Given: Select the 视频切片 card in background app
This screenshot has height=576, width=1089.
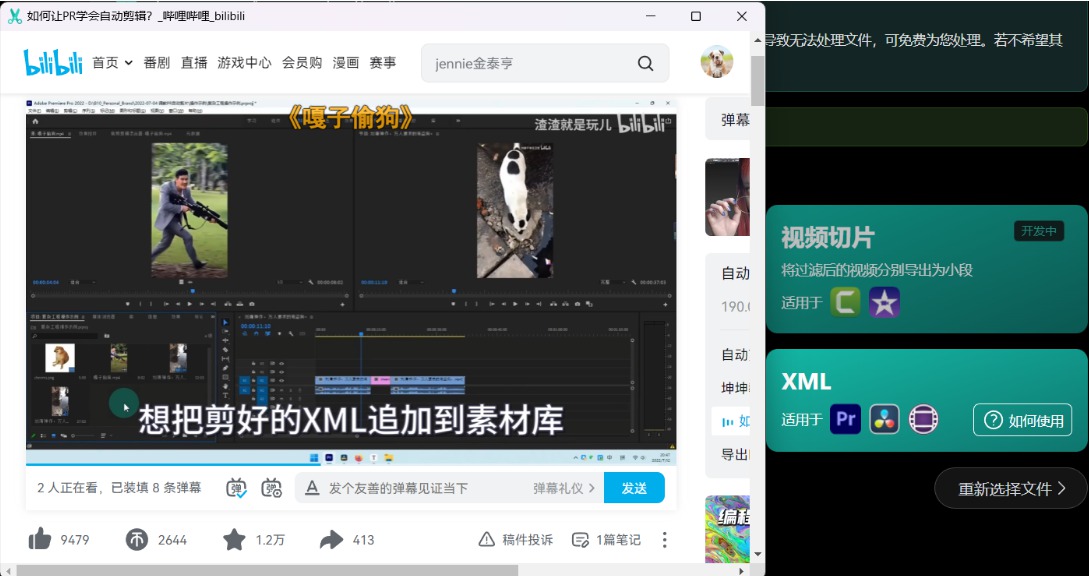Looking at the screenshot, I should (926, 269).
